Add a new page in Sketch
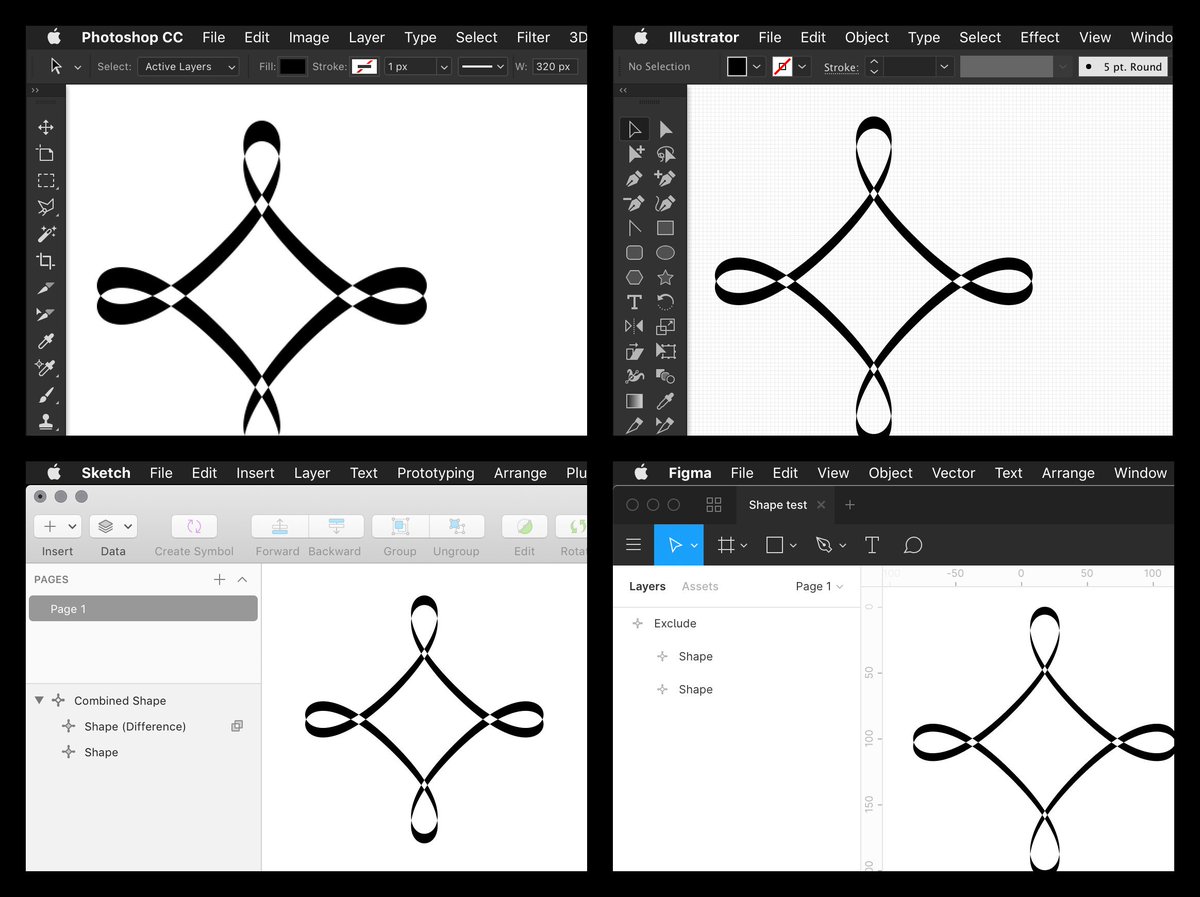 (219, 579)
